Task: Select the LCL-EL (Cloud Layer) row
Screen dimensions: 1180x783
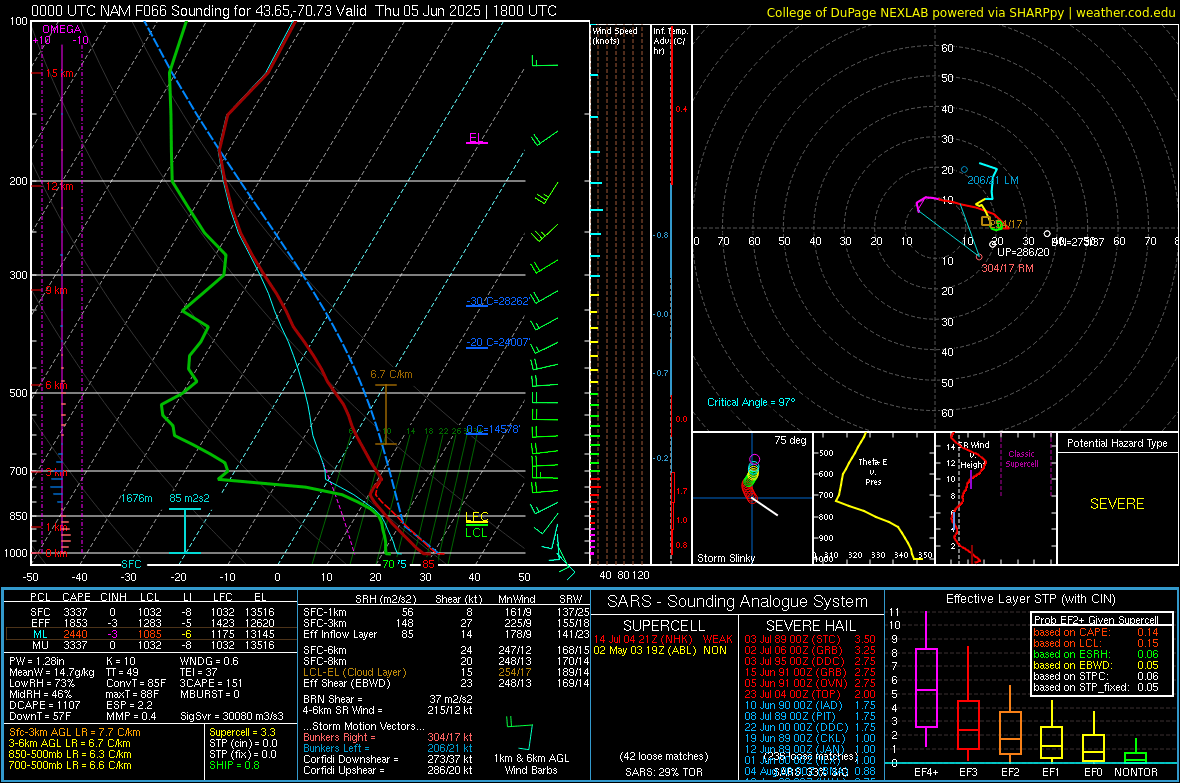Action: pos(446,672)
